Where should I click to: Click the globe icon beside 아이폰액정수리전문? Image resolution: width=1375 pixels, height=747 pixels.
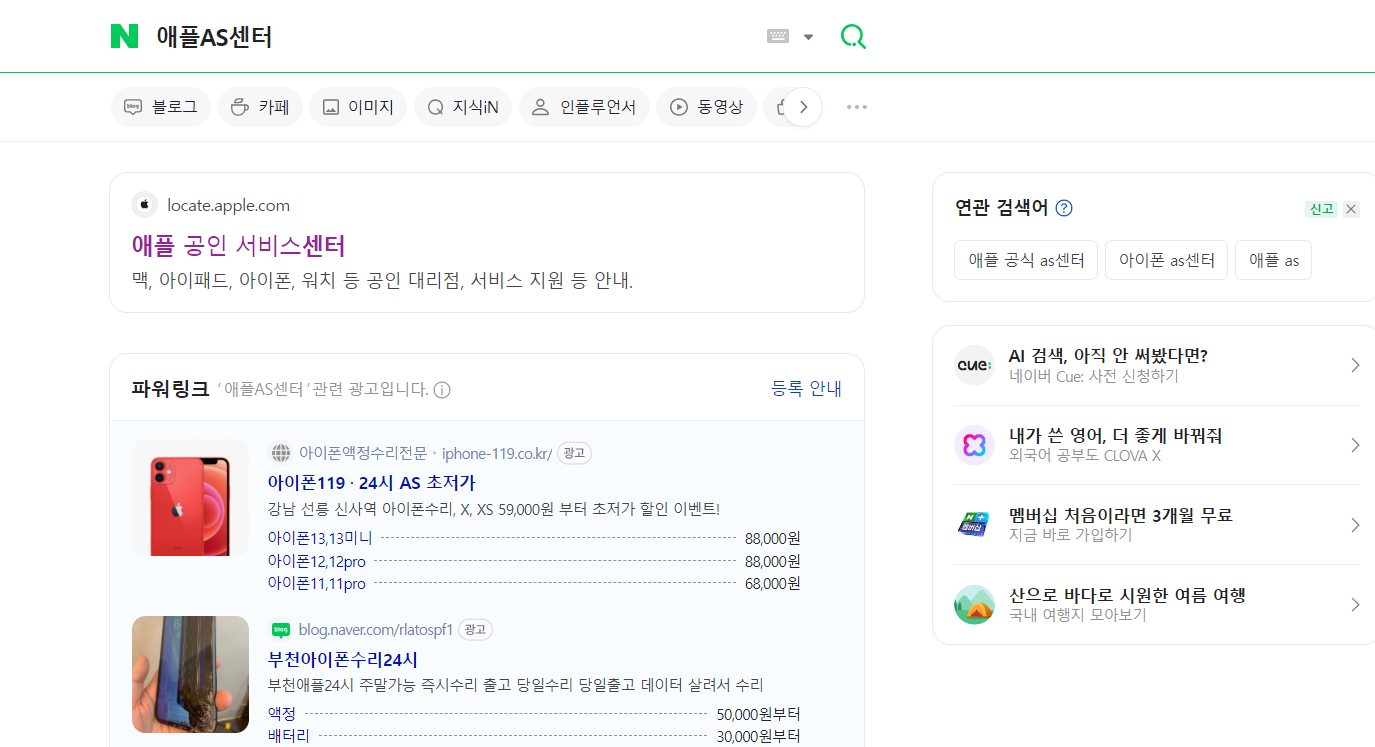[280, 453]
